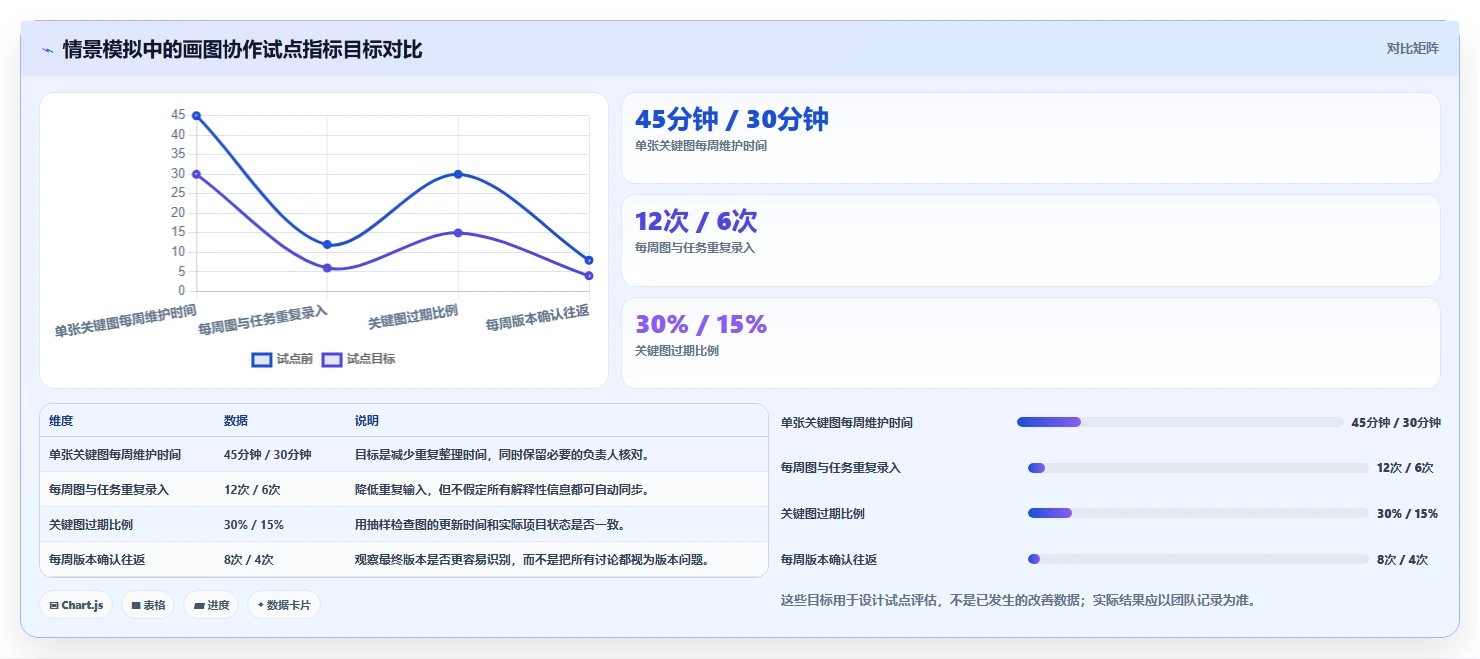Image resolution: width=1480 pixels, height=659 pixels.
Task: Click the description starting 目标是减少重复整理时间
Action: click(x=504, y=455)
